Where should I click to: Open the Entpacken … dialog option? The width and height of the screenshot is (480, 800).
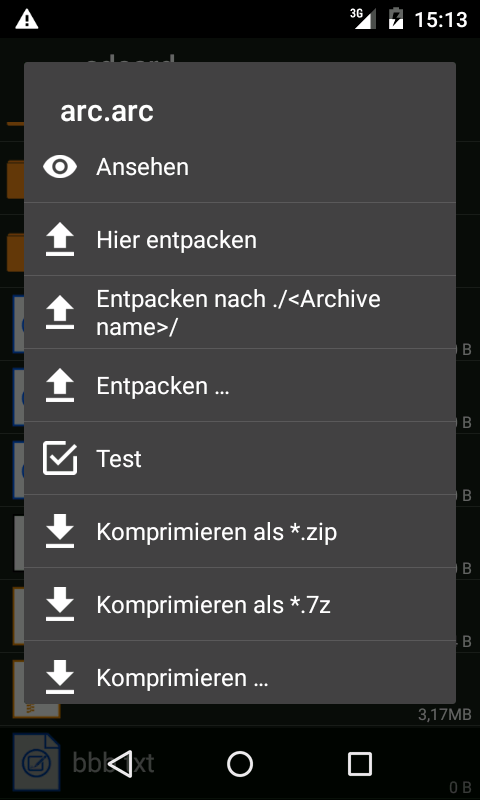[240, 385]
